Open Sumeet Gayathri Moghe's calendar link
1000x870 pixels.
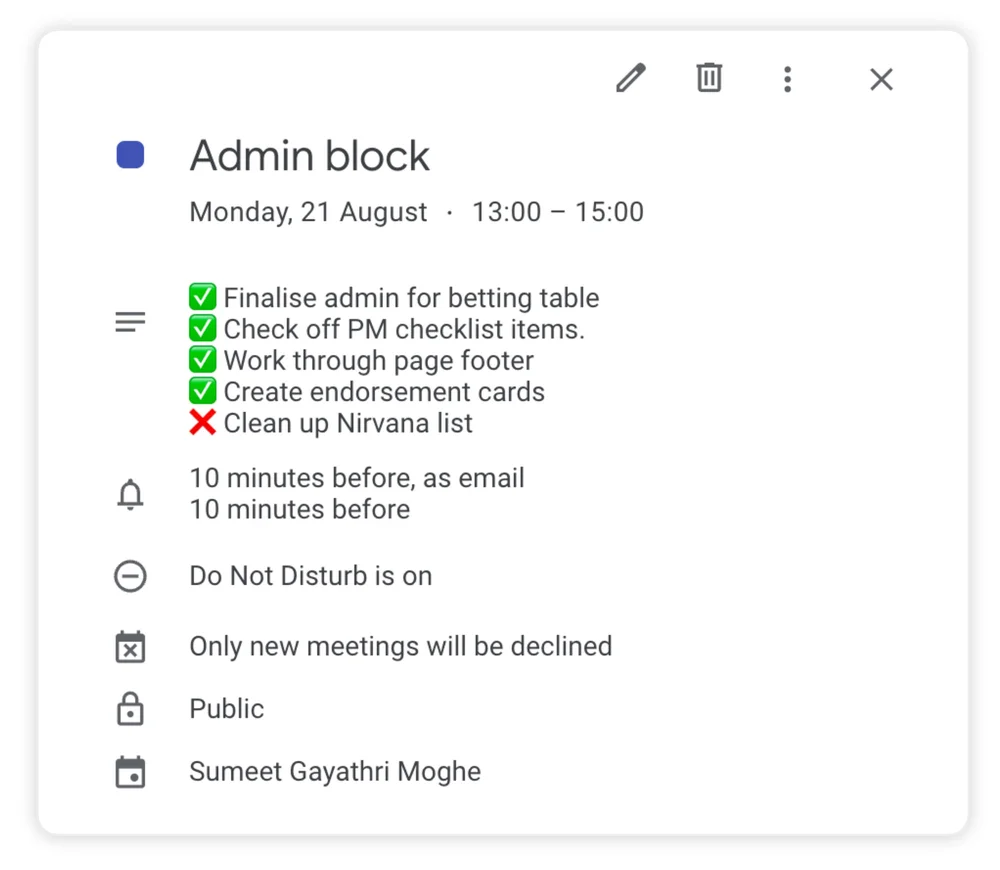(x=334, y=772)
